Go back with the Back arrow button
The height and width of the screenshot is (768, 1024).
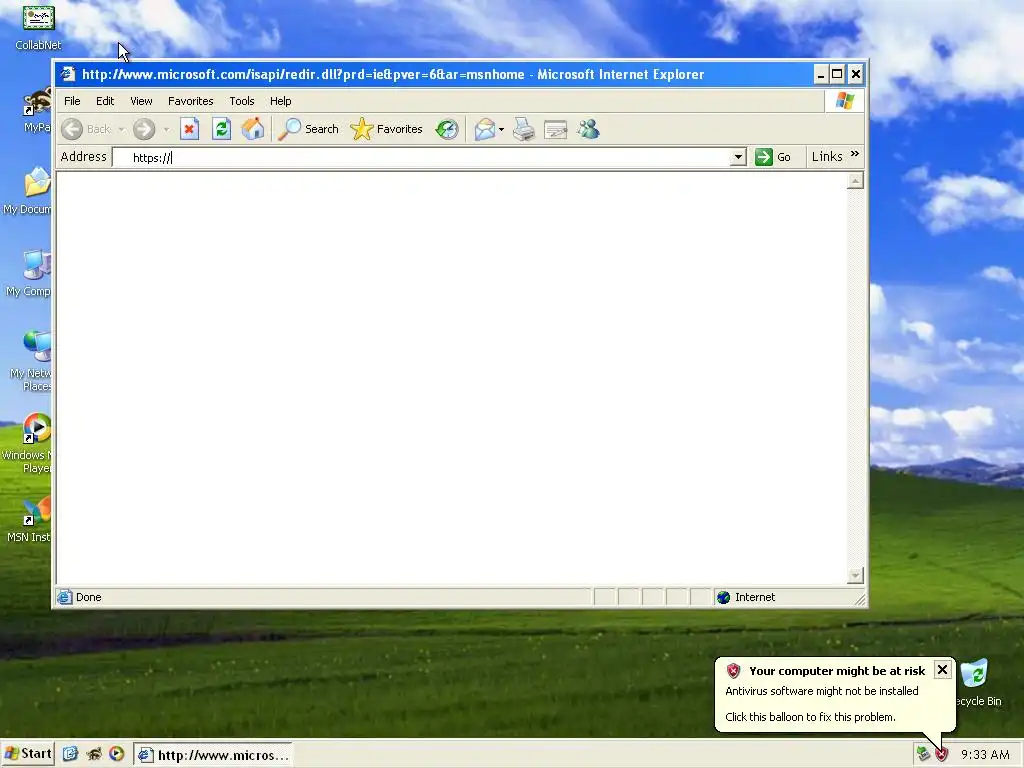click(86, 129)
